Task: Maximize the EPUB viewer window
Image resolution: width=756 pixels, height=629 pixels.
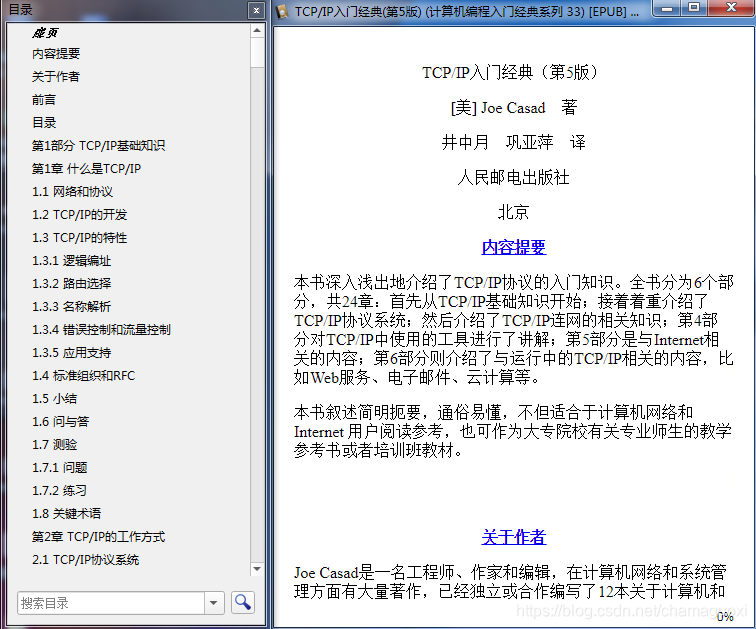Action: (x=694, y=8)
